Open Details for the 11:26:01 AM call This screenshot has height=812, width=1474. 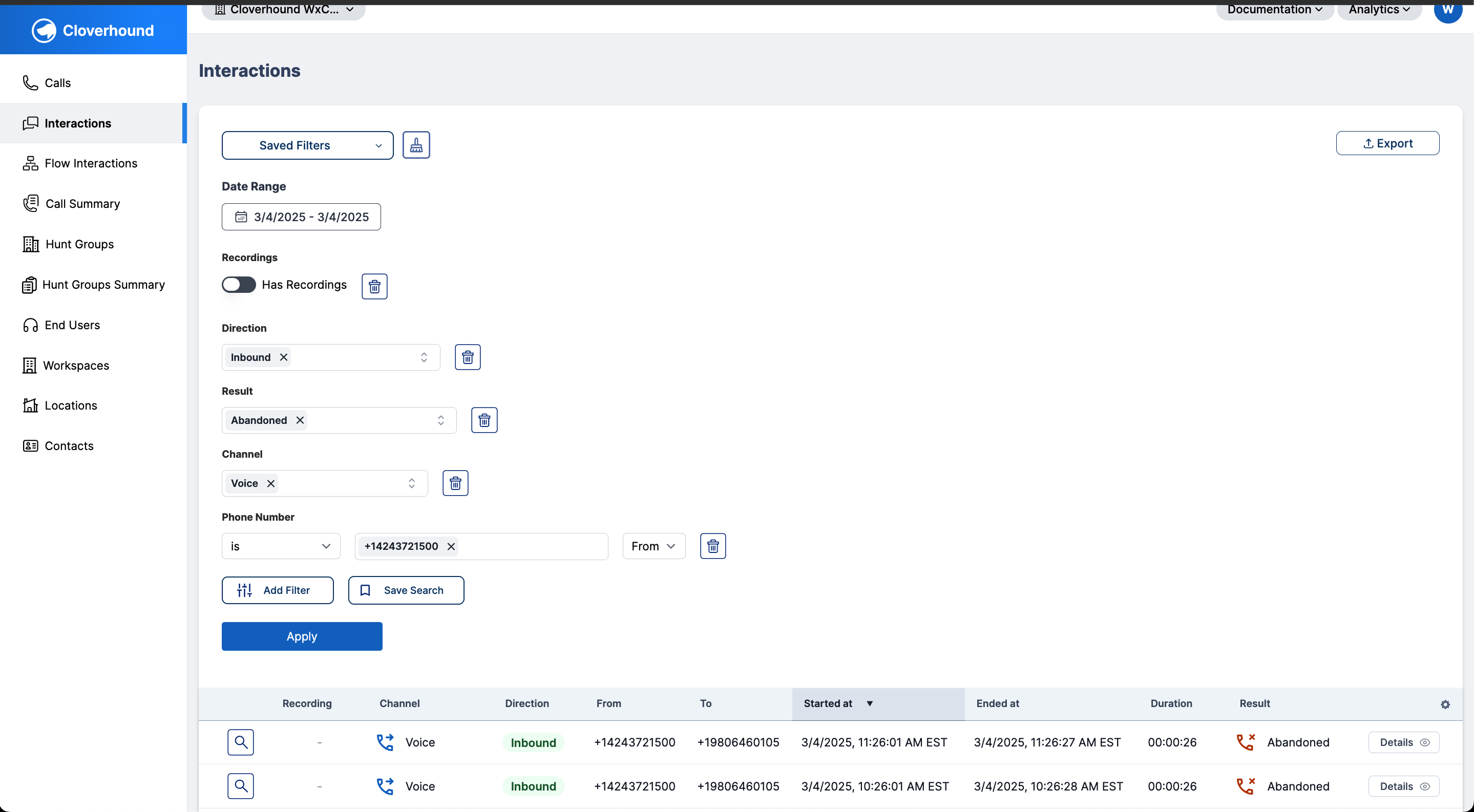(1404, 742)
